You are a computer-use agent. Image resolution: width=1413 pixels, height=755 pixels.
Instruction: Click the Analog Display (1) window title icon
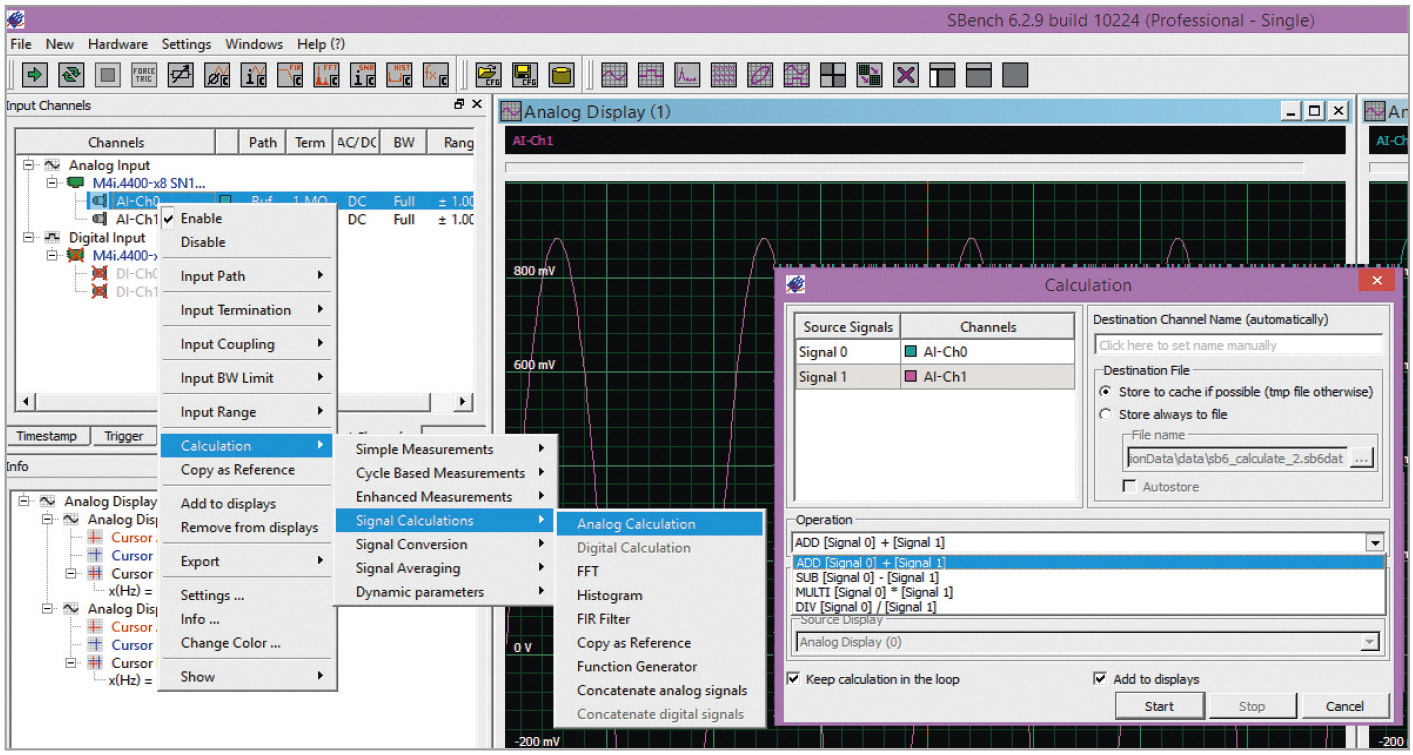coord(511,112)
